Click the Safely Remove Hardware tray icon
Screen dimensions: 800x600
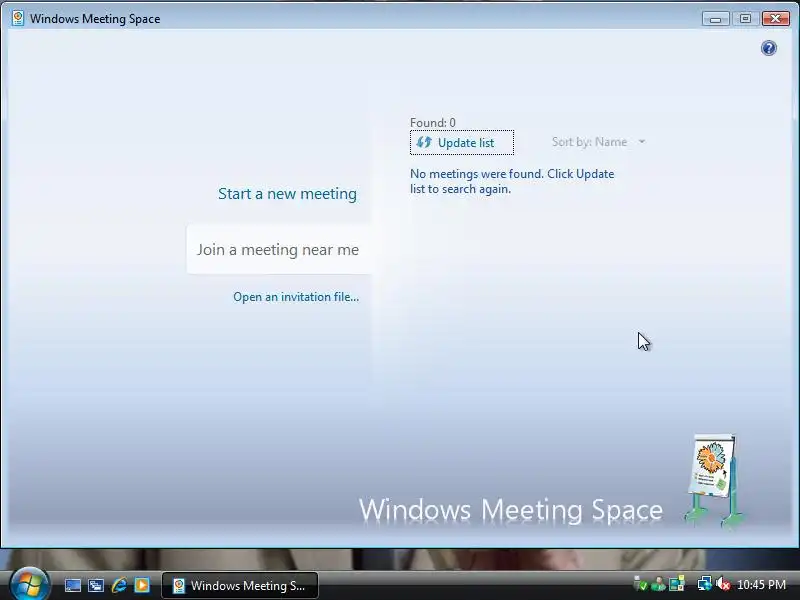[640, 583]
